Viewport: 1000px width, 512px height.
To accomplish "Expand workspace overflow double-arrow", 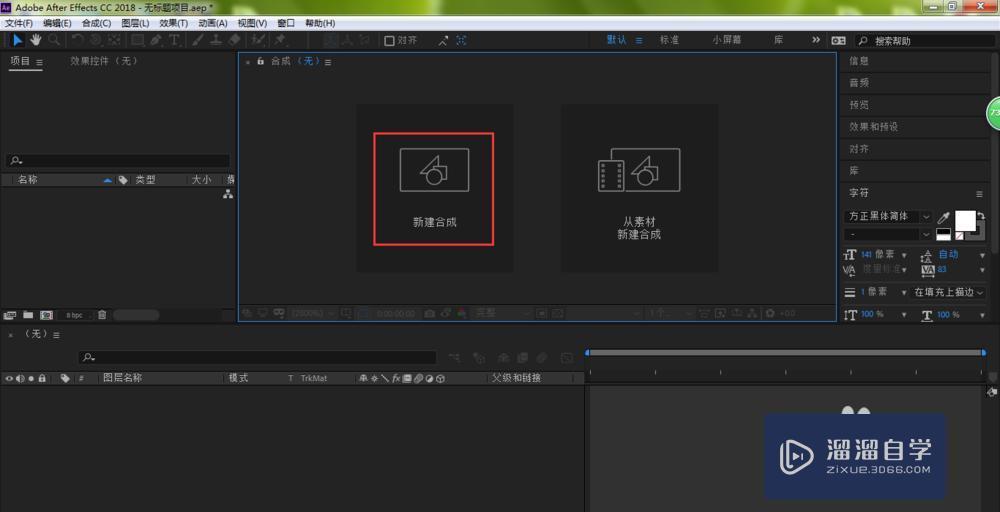I will 816,40.
